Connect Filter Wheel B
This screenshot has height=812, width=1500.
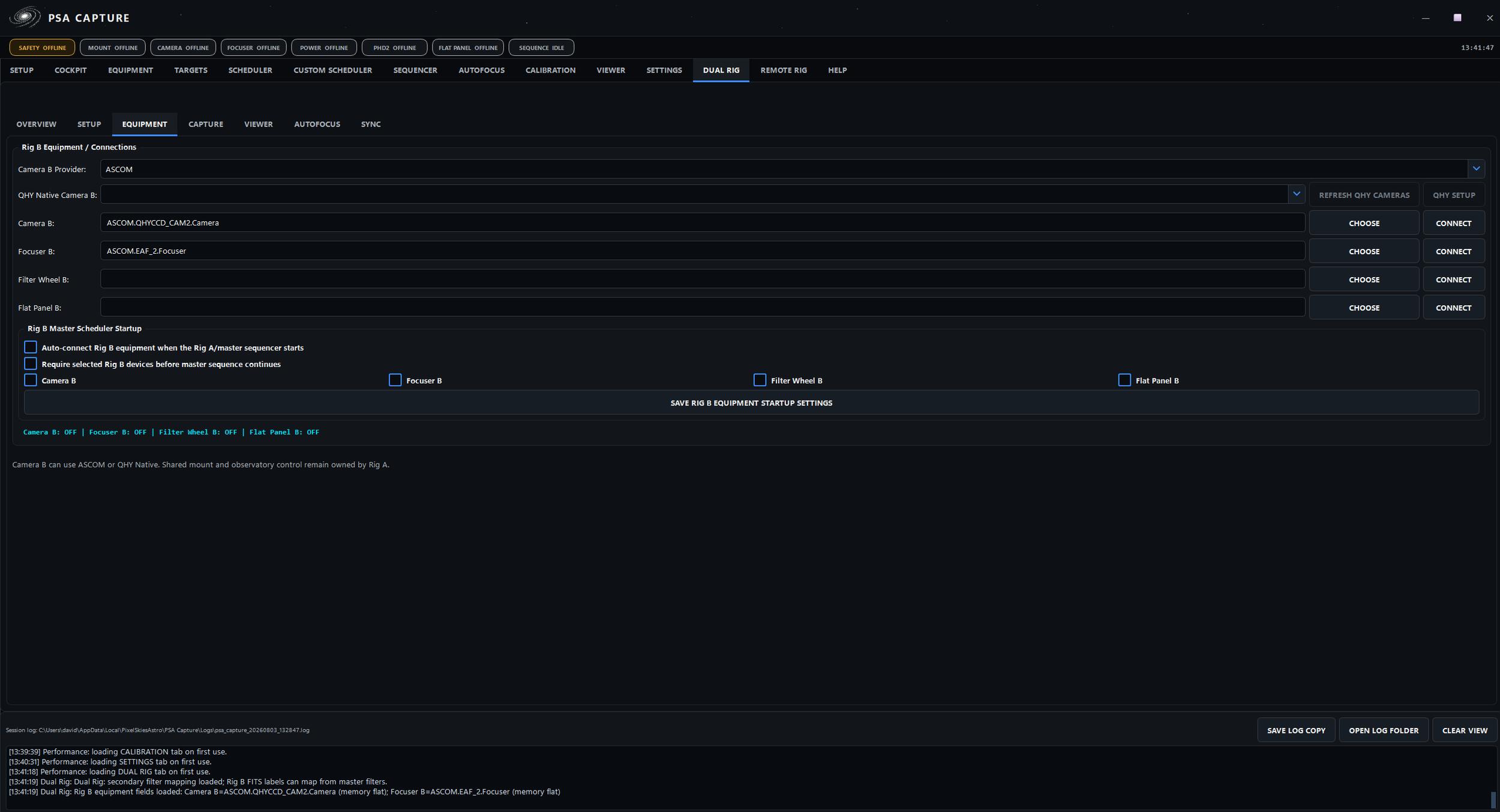pos(1454,279)
